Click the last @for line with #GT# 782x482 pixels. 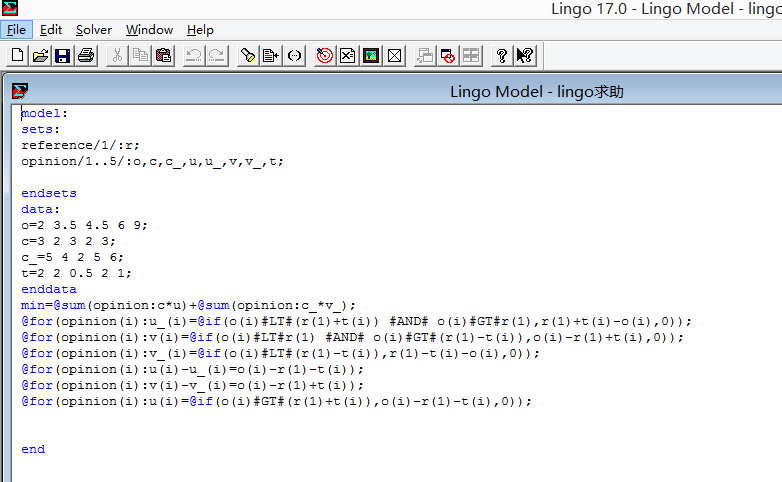[x=276, y=401]
